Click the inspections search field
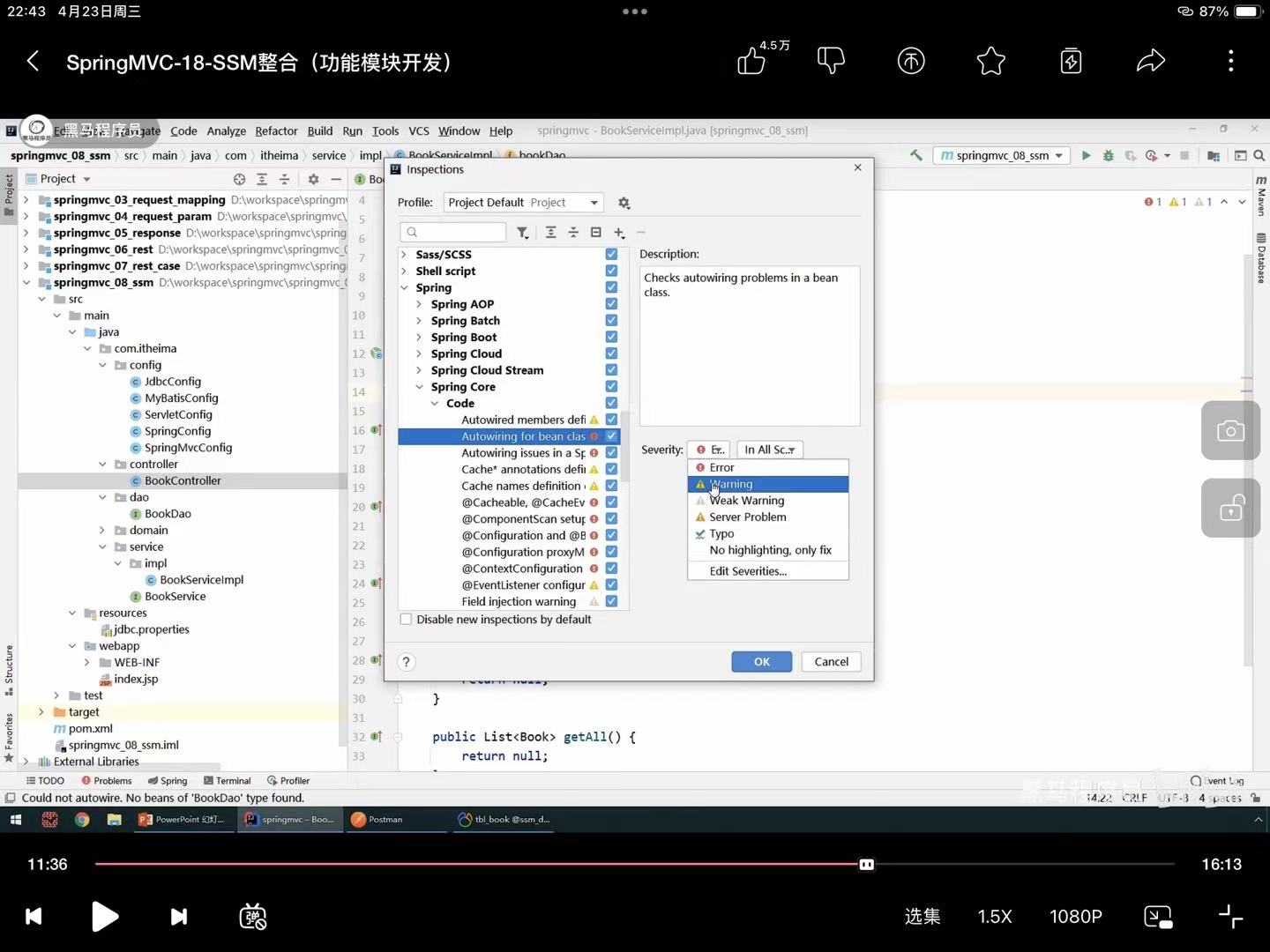The width and height of the screenshot is (1270, 952). coord(453,232)
